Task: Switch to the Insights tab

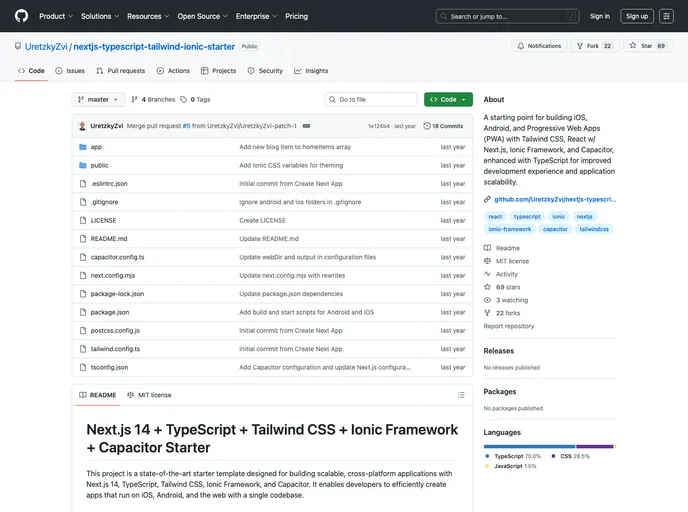Action: click(x=311, y=71)
